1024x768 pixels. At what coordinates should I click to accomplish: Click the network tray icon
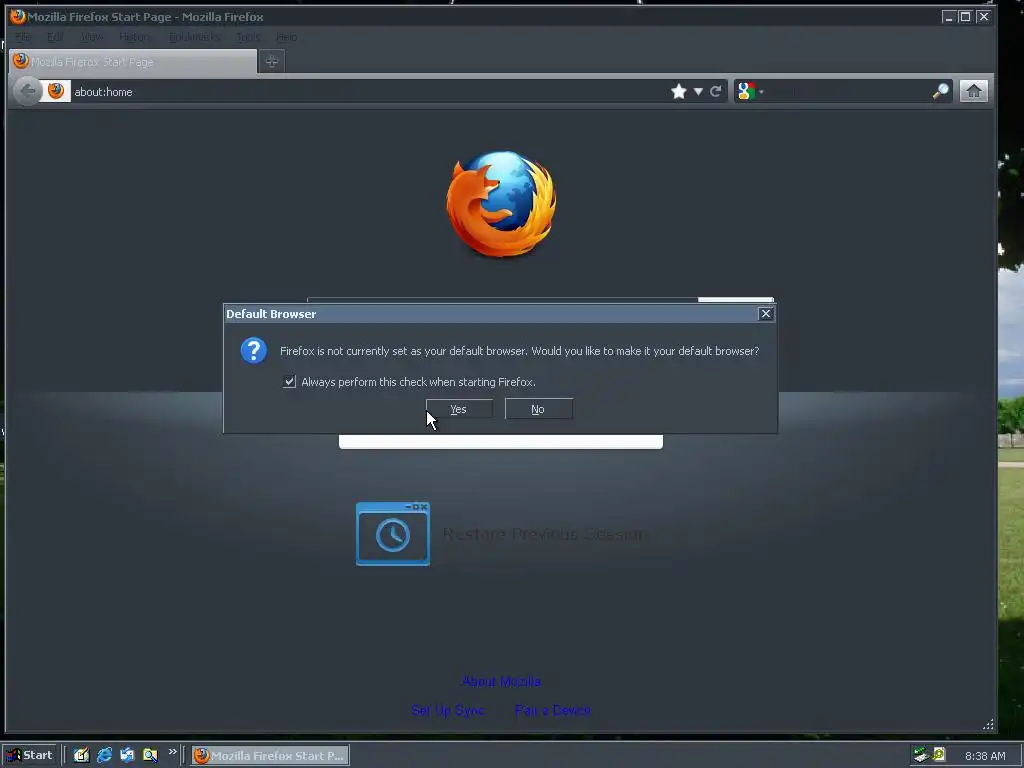(921, 755)
